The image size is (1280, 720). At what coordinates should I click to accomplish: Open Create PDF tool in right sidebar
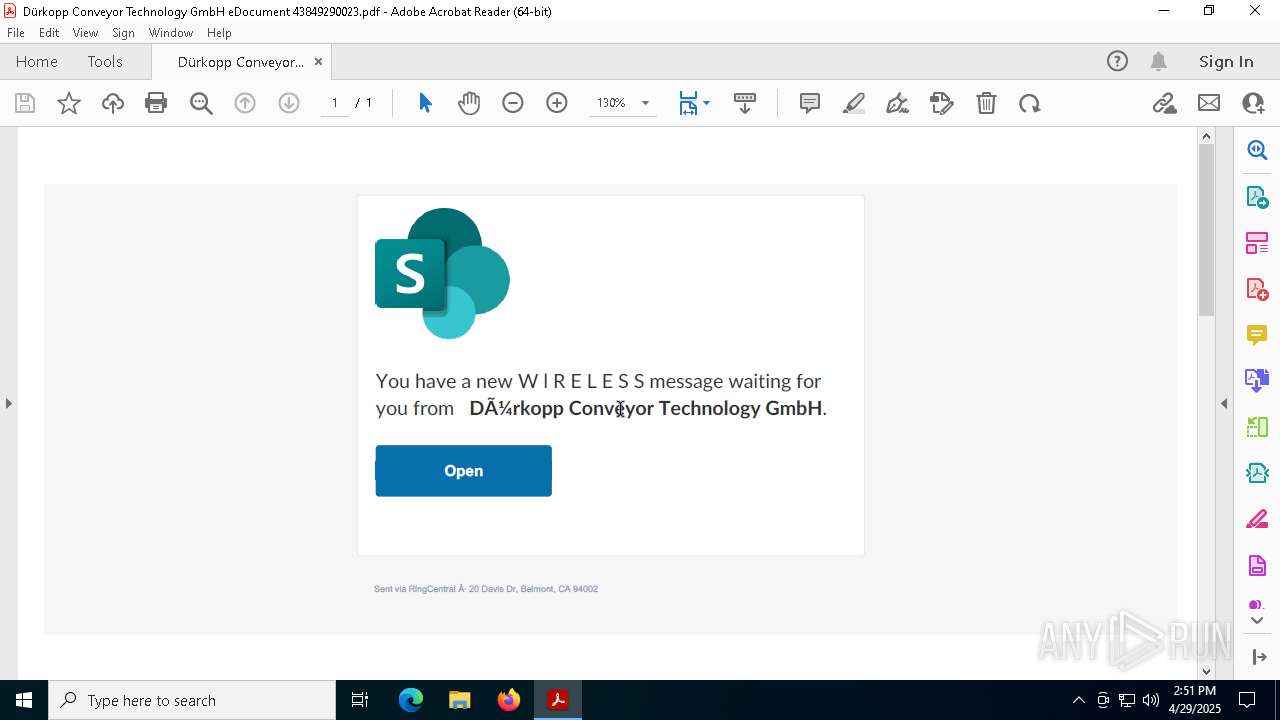click(1257, 289)
